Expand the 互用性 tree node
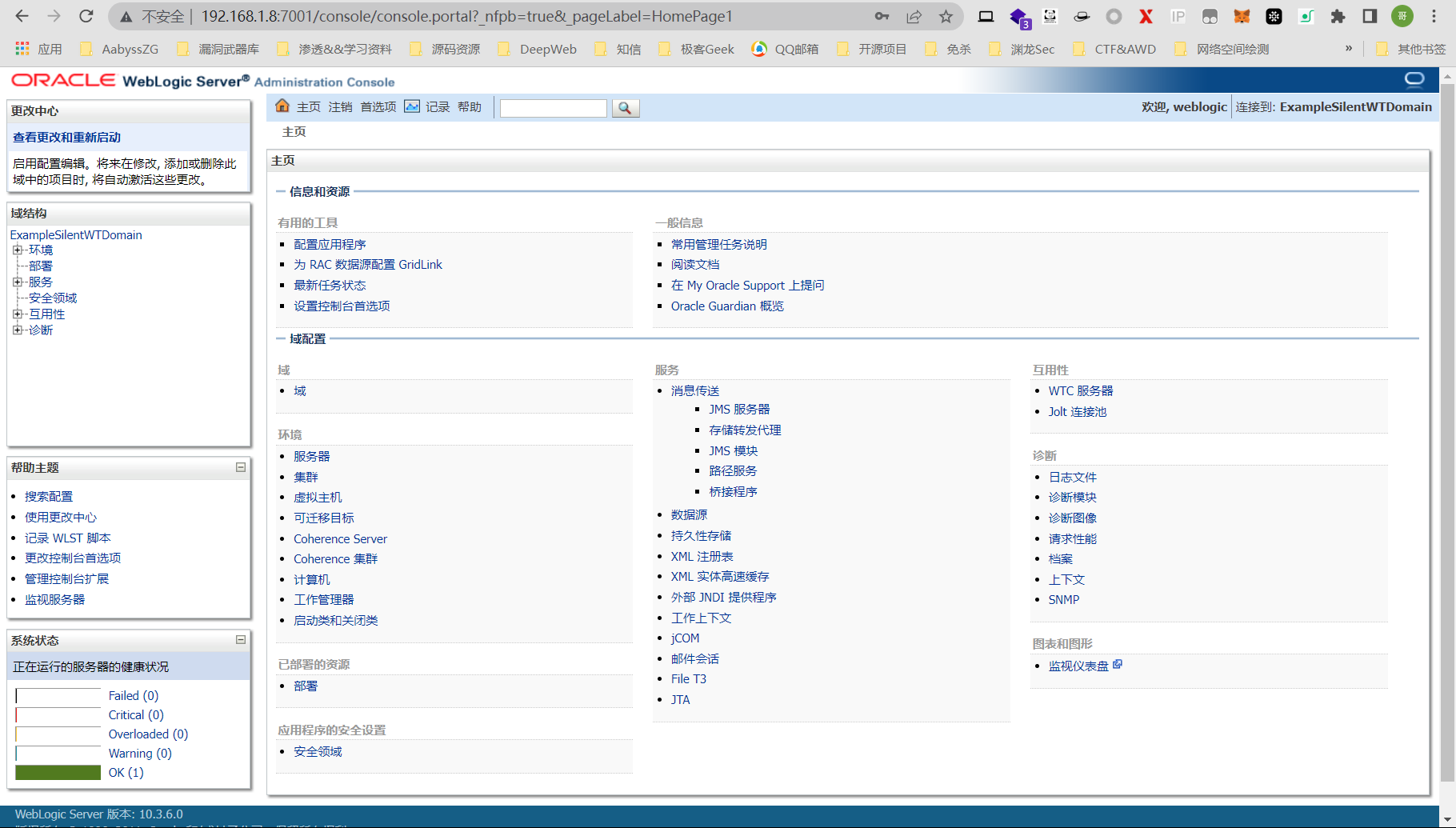 pyautogui.click(x=18, y=314)
